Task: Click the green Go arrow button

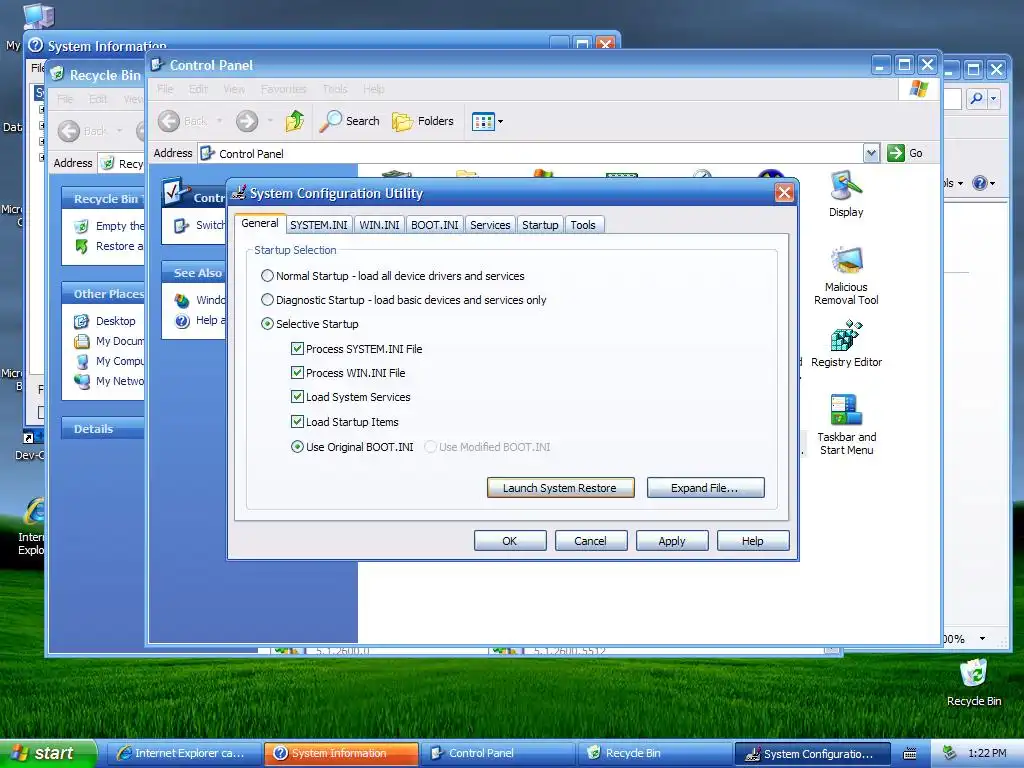Action: [896, 153]
